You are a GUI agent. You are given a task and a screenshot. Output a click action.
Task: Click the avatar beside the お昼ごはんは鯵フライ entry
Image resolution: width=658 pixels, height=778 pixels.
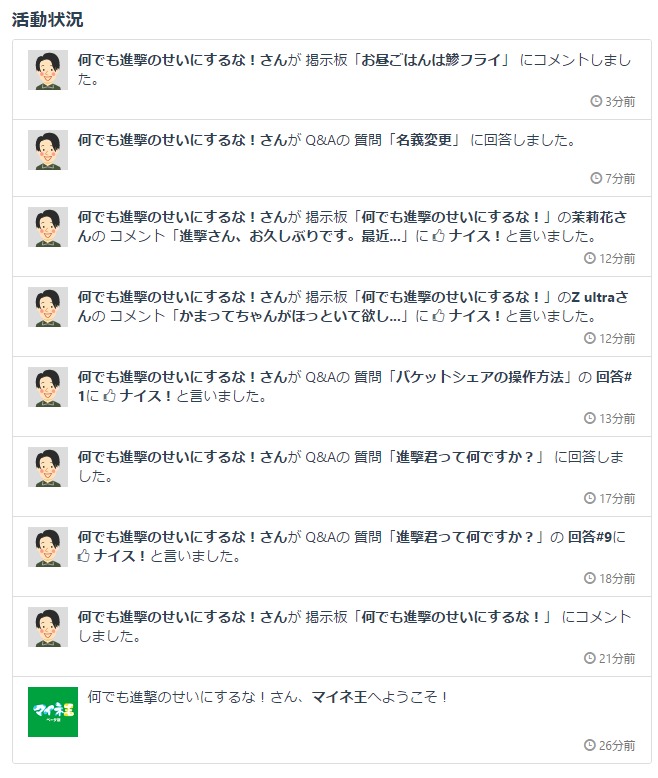[47, 70]
